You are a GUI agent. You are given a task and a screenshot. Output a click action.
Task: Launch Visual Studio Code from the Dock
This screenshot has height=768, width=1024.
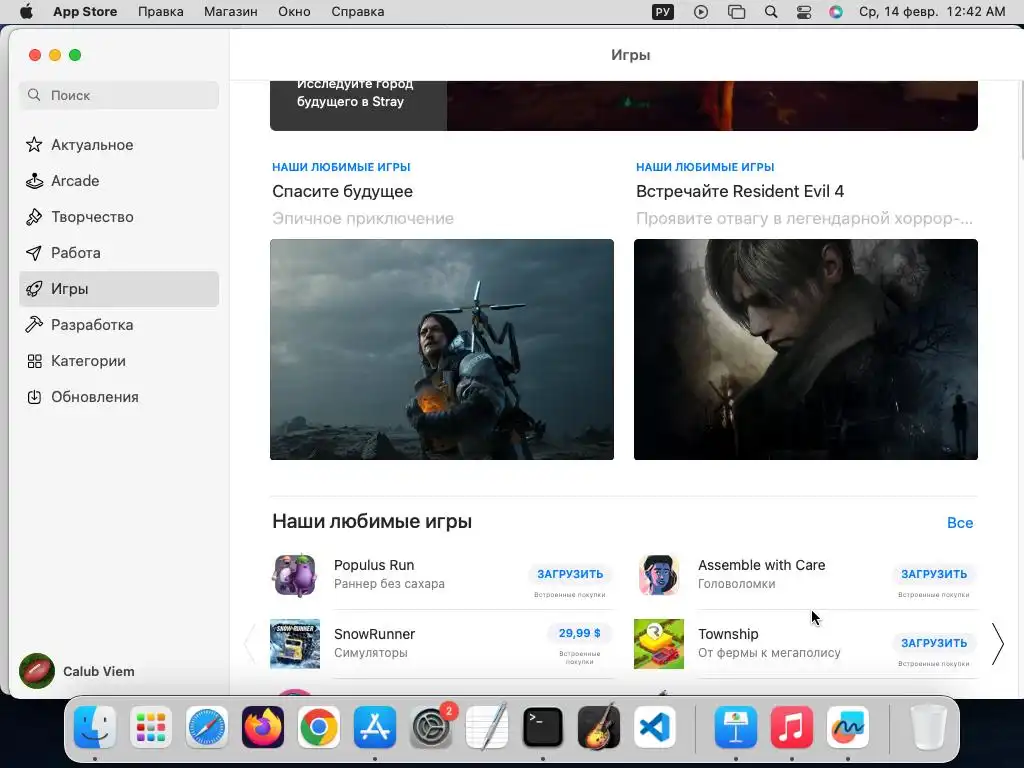655,727
